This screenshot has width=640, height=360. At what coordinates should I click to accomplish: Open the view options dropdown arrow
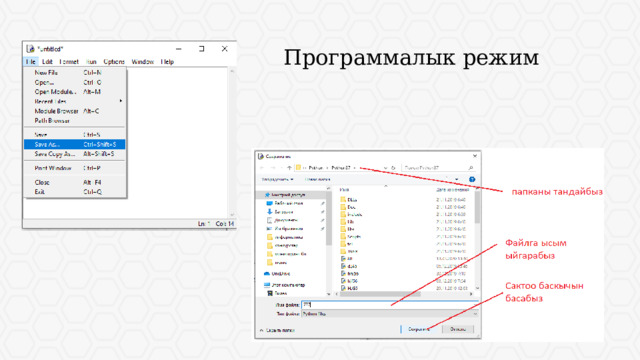tap(457, 180)
